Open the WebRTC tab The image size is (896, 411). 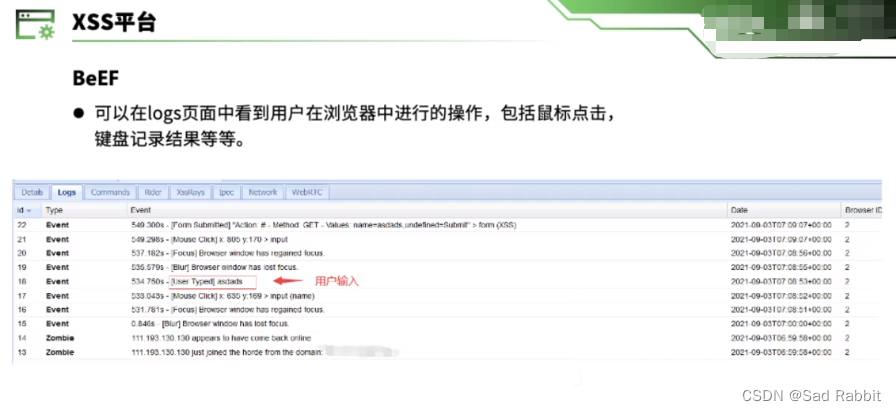point(307,193)
